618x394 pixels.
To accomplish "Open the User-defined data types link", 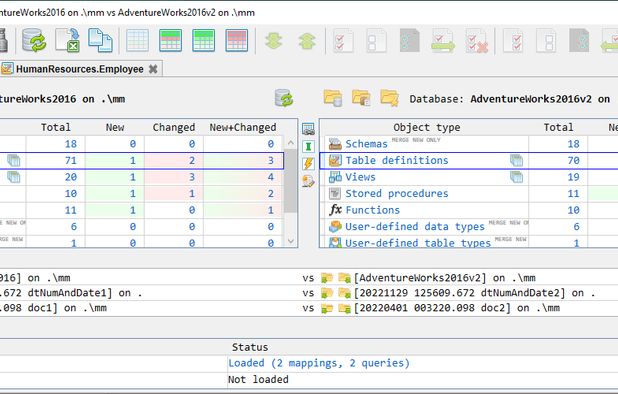I will pos(415,227).
